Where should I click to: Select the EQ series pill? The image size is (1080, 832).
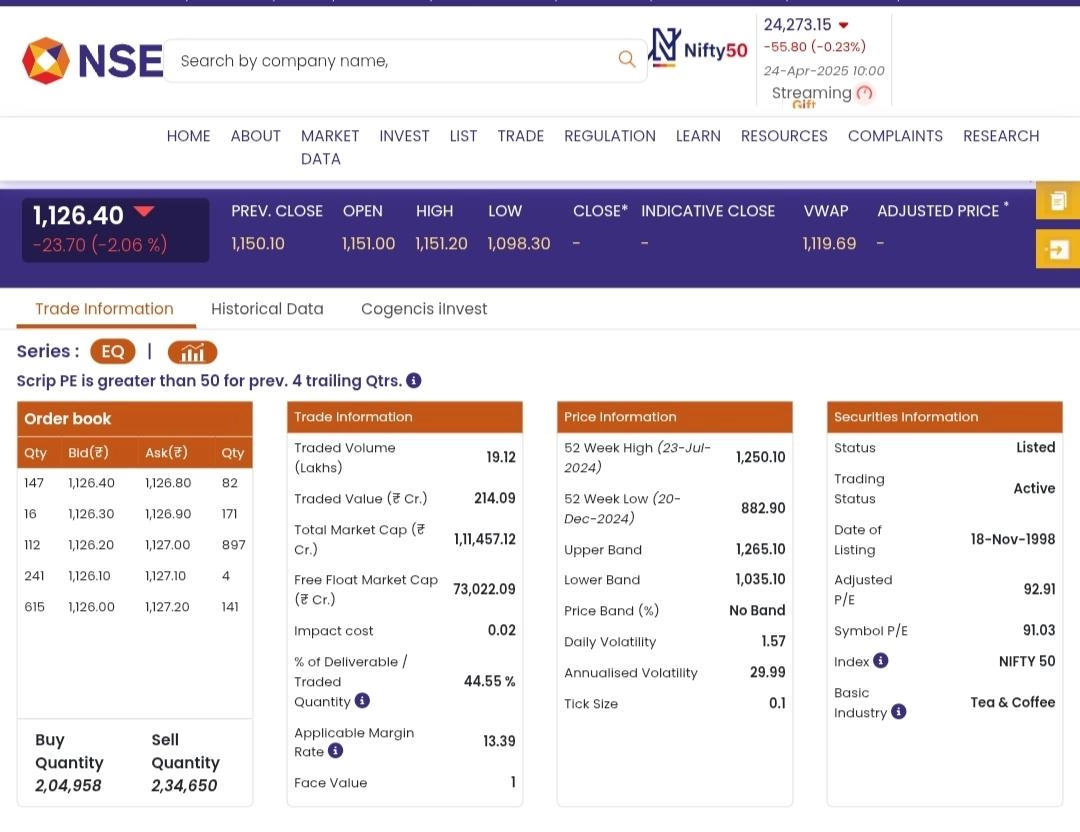click(113, 352)
